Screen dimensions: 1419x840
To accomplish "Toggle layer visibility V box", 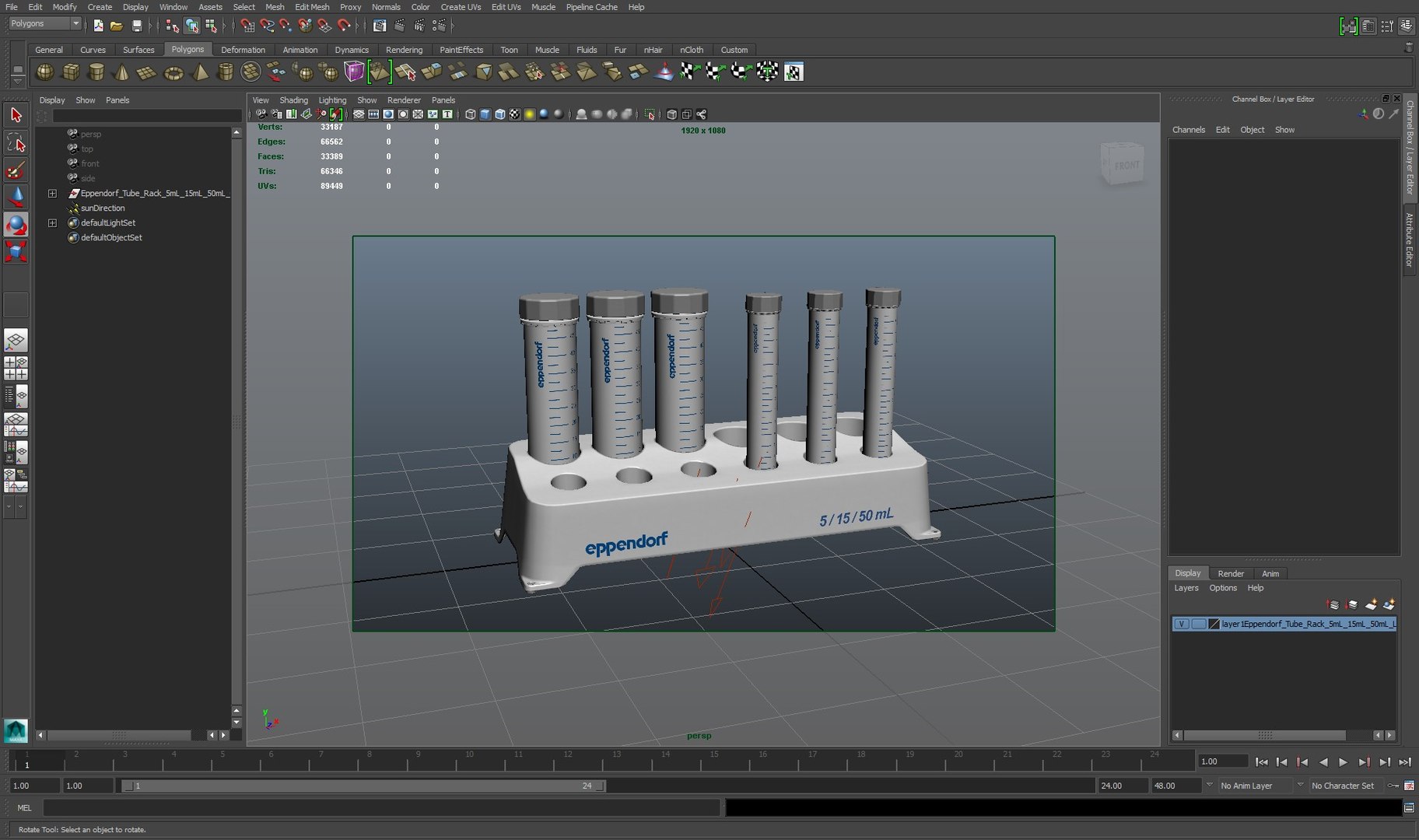I will [1181, 624].
